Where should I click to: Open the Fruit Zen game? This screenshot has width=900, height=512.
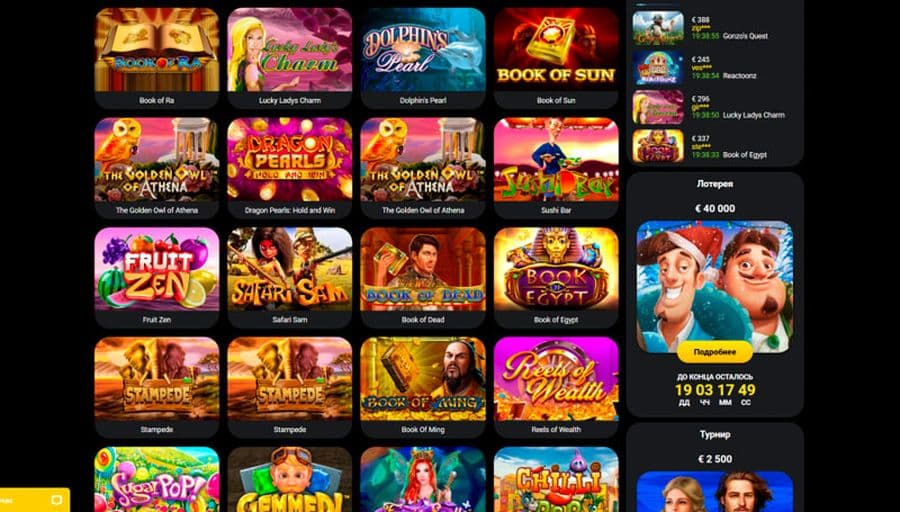click(x=157, y=278)
